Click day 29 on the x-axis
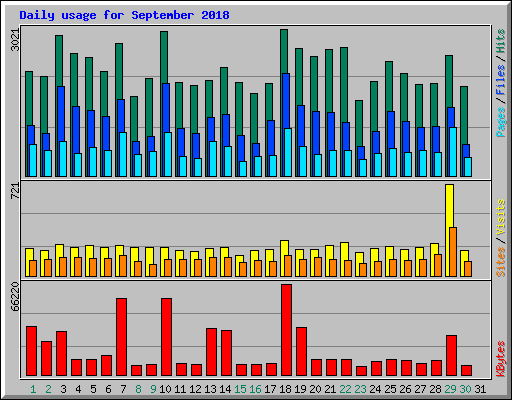Screen dimensions: 512x400 450,389
